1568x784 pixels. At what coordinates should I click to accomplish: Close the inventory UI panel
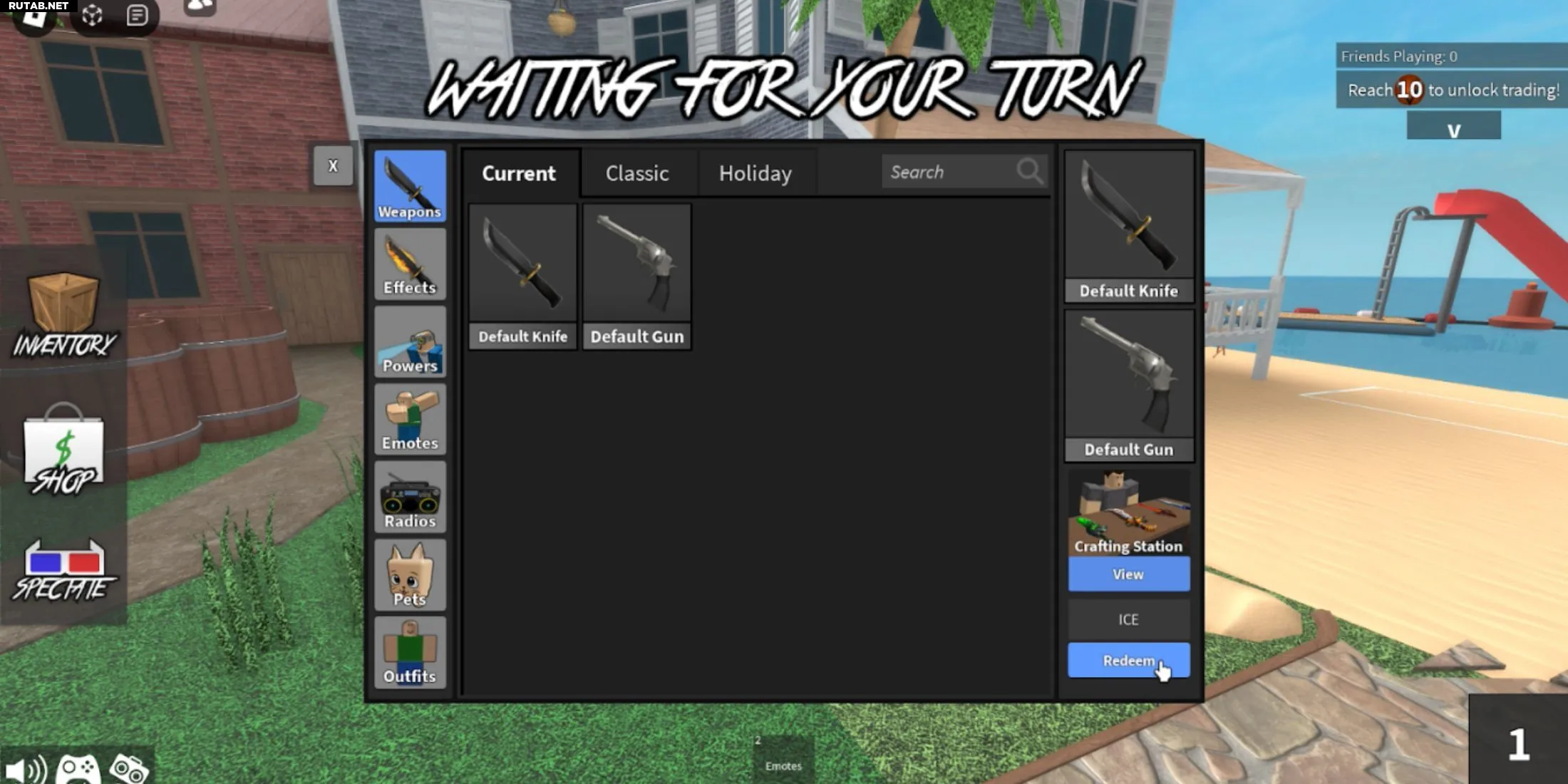[333, 165]
